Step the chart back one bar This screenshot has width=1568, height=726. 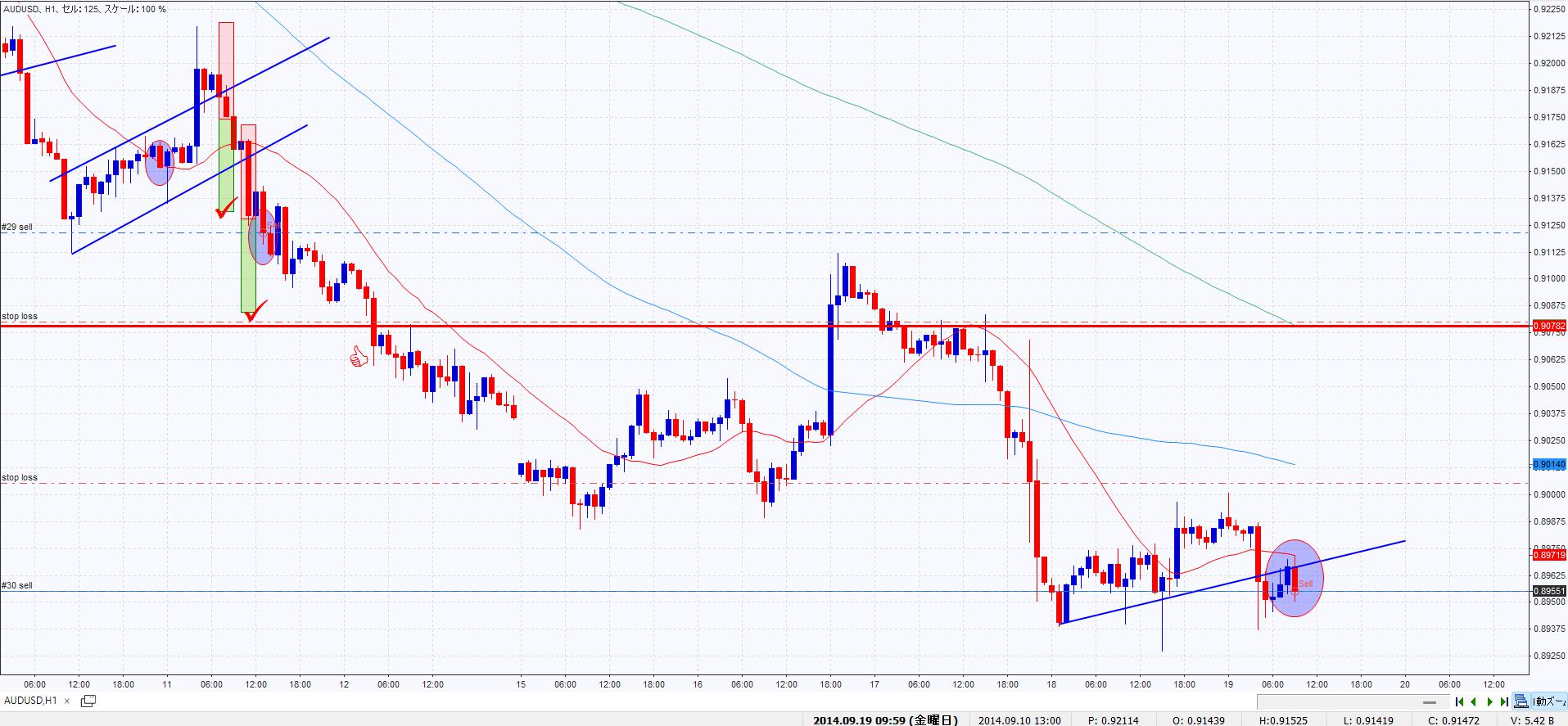[1474, 701]
